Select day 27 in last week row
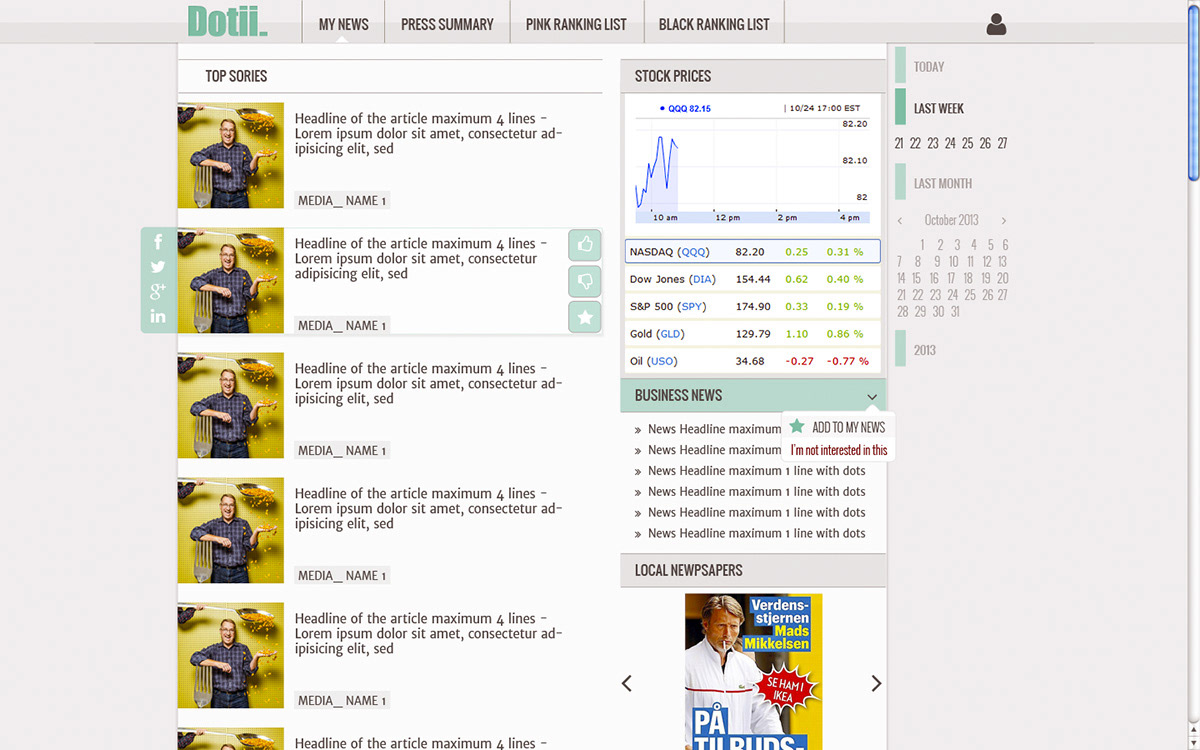1200x750 pixels. [x=1002, y=143]
